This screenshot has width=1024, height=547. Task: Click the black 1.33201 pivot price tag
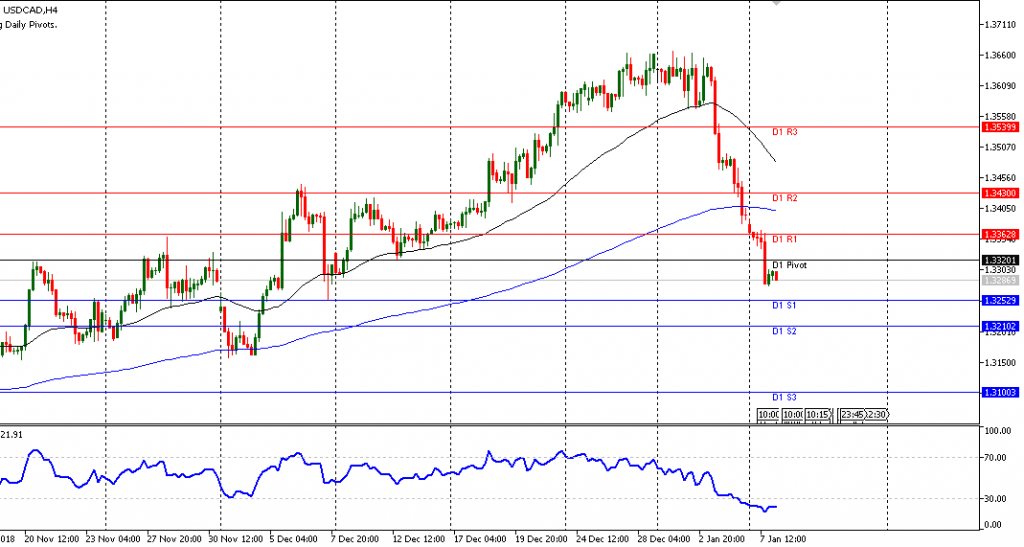coord(999,260)
